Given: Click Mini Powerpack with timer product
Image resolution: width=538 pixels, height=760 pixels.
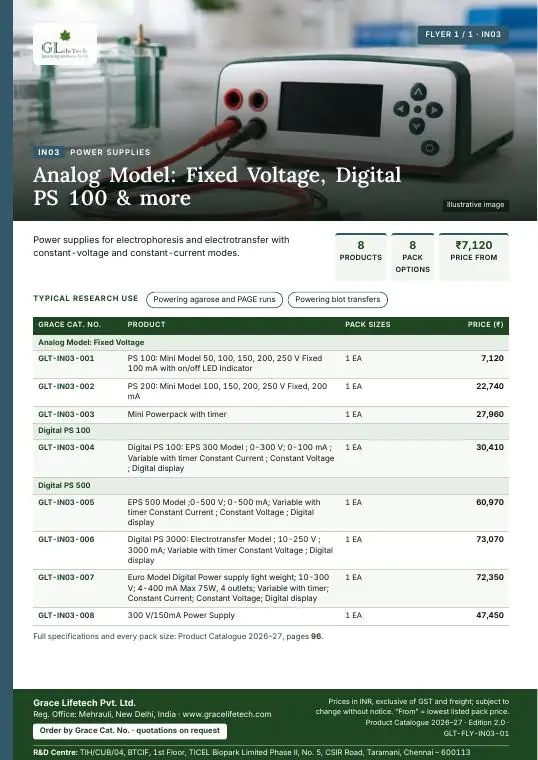Looking at the screenshot, I should (177, 414).
